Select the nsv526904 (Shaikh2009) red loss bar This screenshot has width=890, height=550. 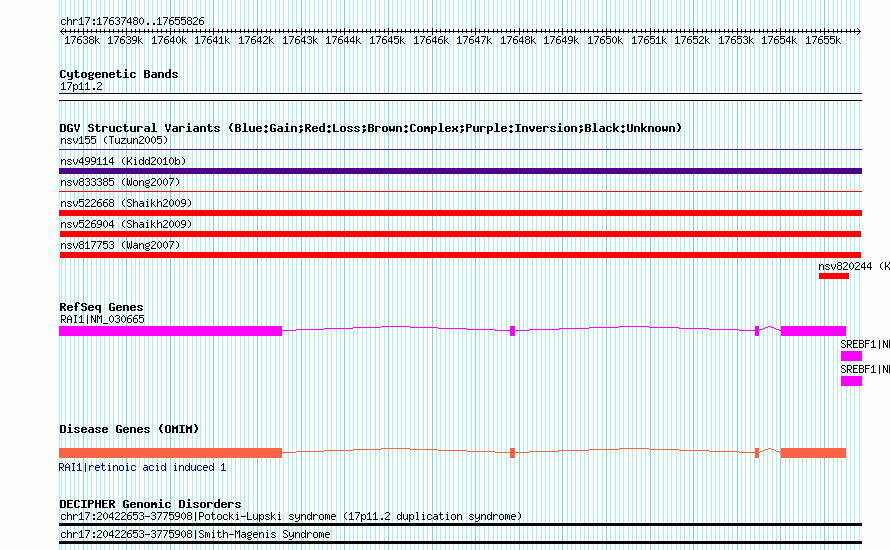(460, 234)
